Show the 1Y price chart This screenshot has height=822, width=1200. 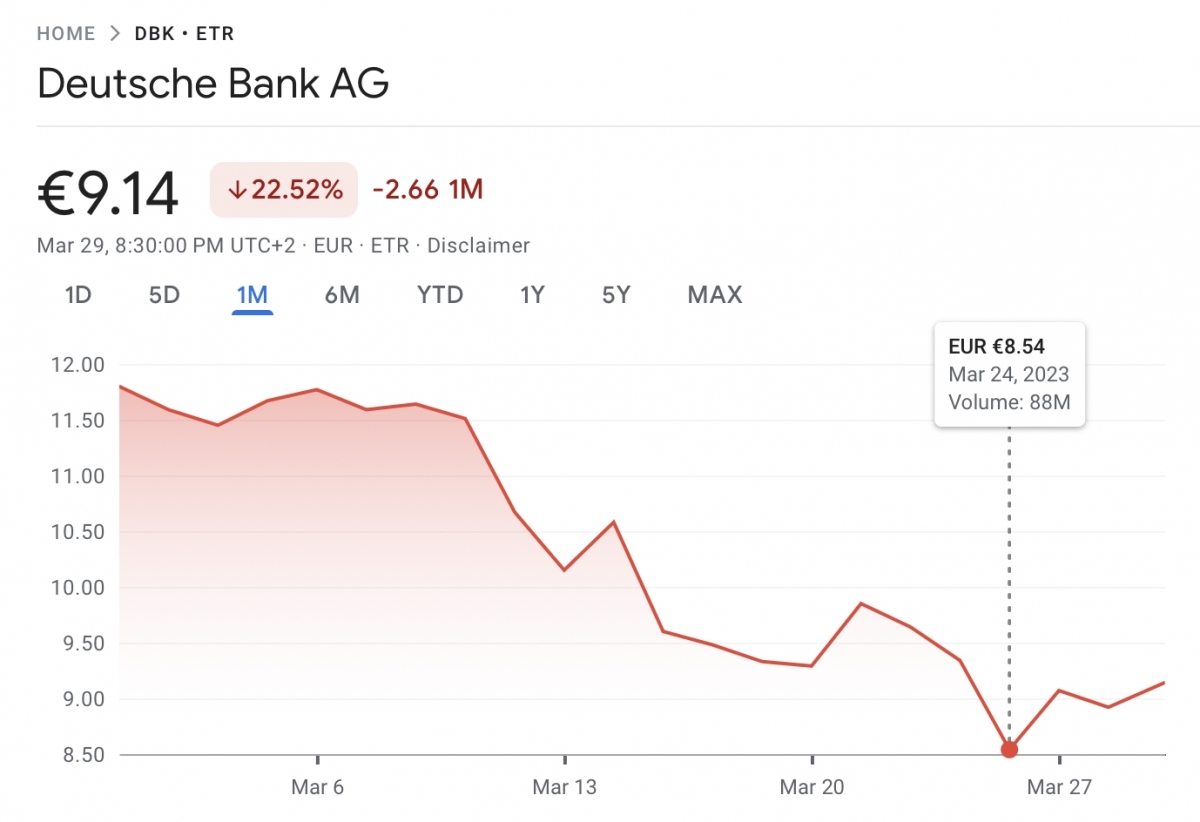(532, 295)
